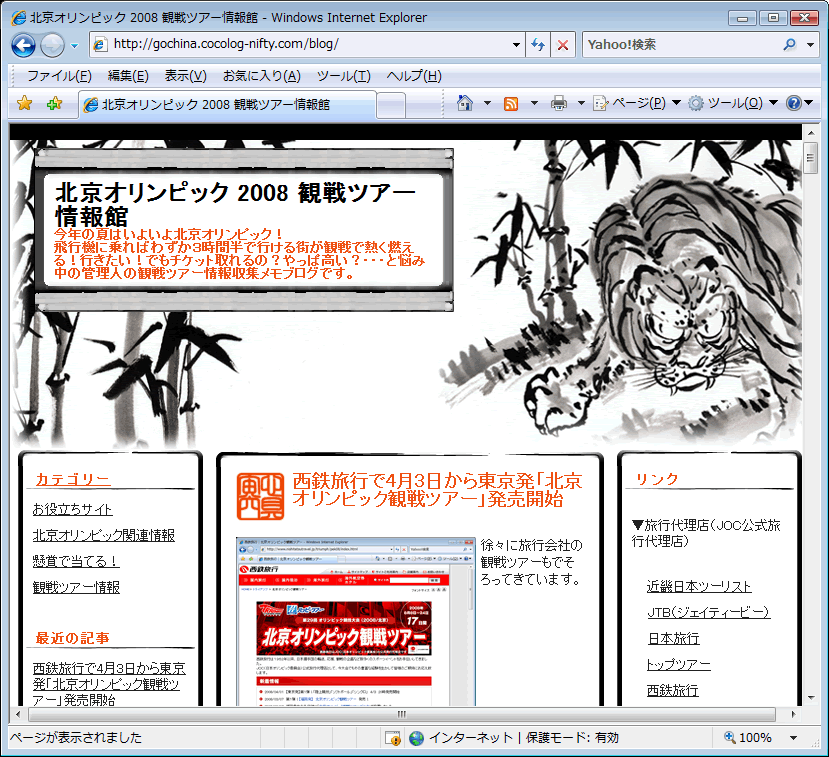Click the Print icon in toolbar
This screenshot has width=829, height=757.
tap(559, 103)
